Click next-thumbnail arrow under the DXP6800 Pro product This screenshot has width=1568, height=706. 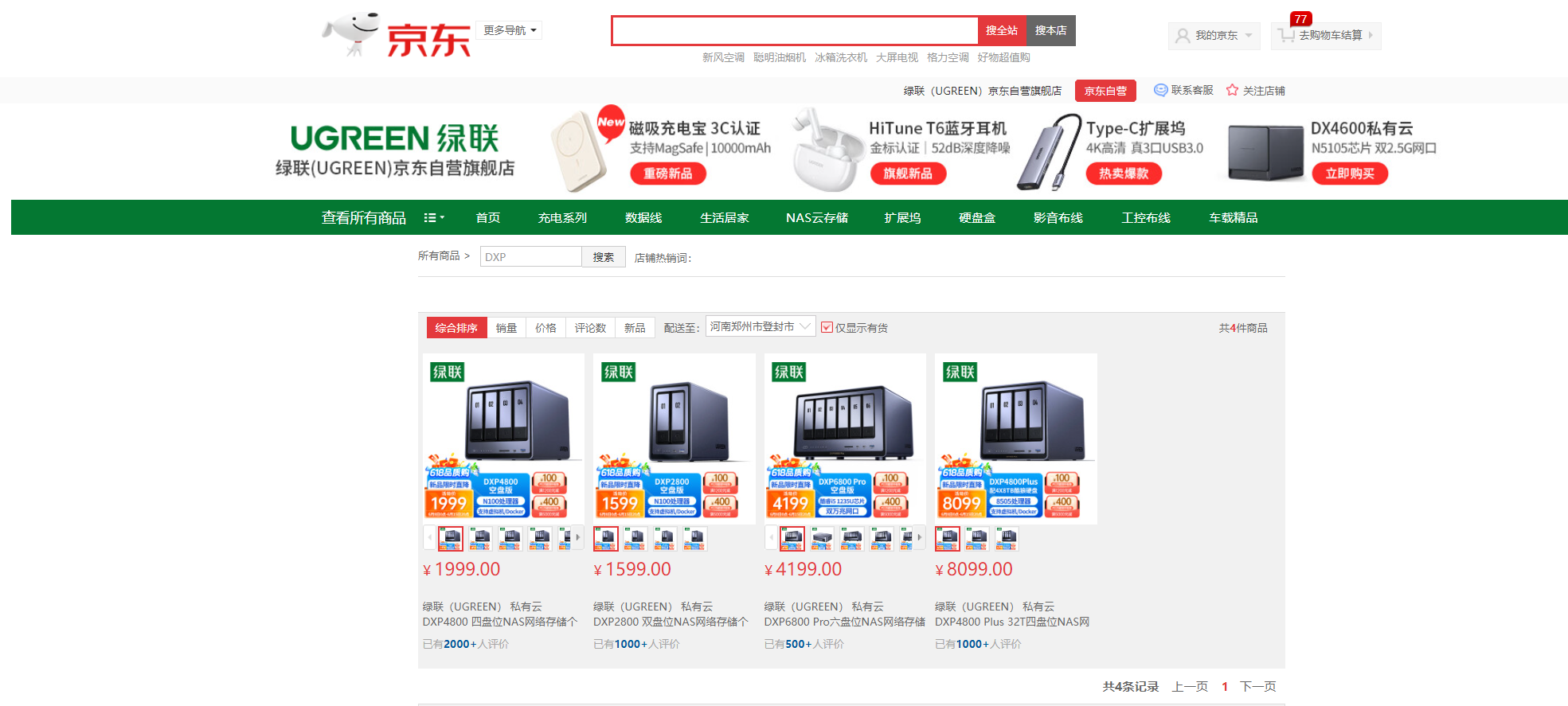click(920, 538)
